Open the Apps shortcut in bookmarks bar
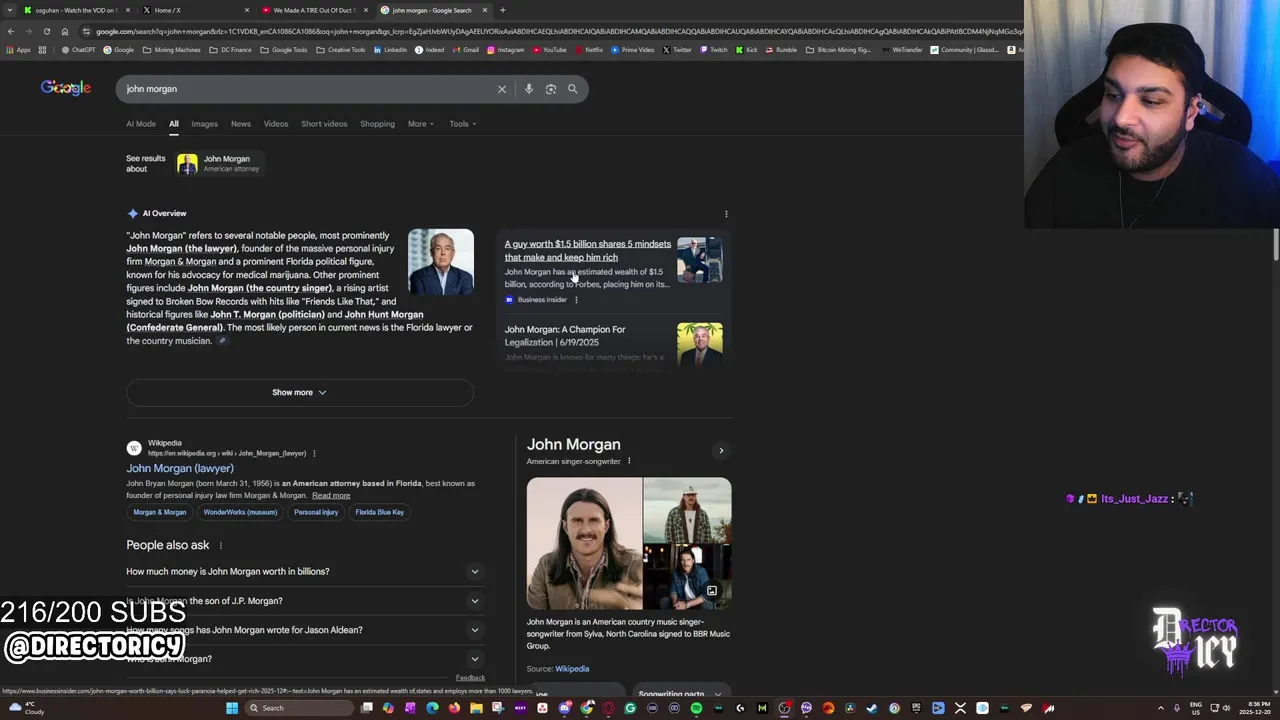Screen dimensions: 1280x720 [x=18, y=50]
